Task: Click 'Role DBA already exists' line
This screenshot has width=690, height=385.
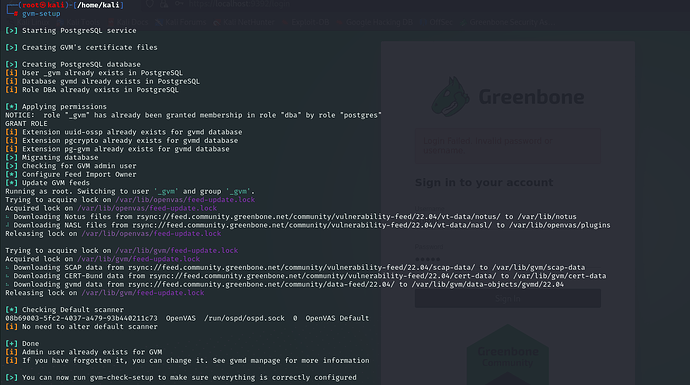Action: [x=92, y=90]
